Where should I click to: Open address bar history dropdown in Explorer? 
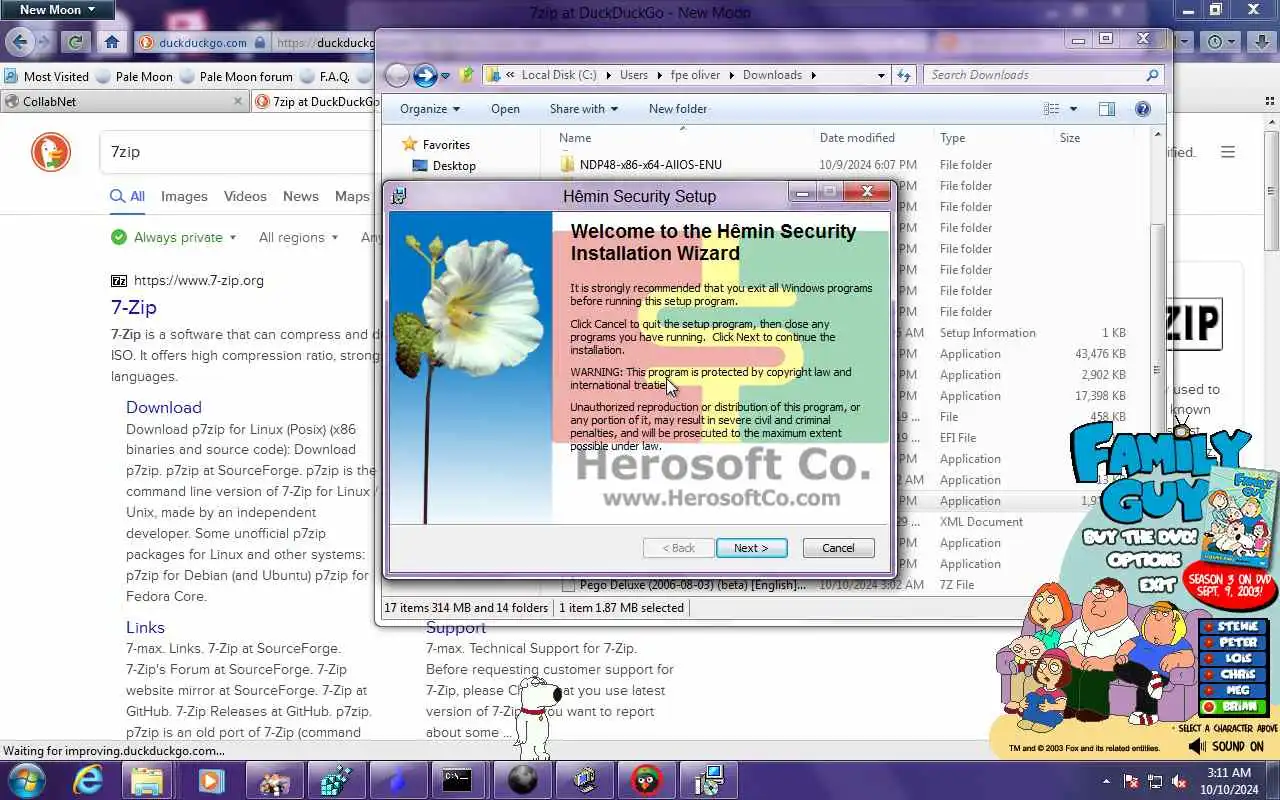[881, 75]
